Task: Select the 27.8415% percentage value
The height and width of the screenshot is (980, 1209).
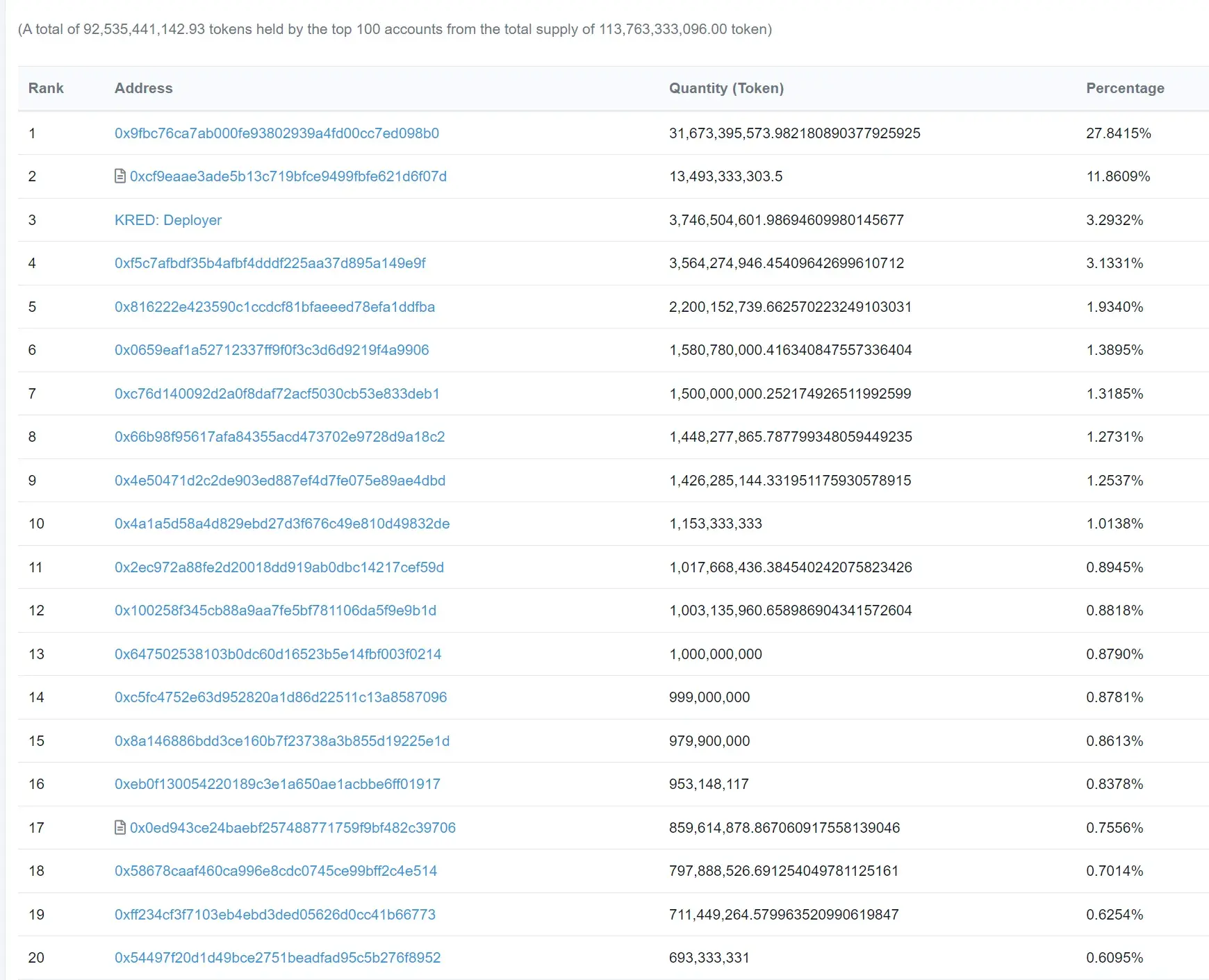Action: coord(1119,133)
